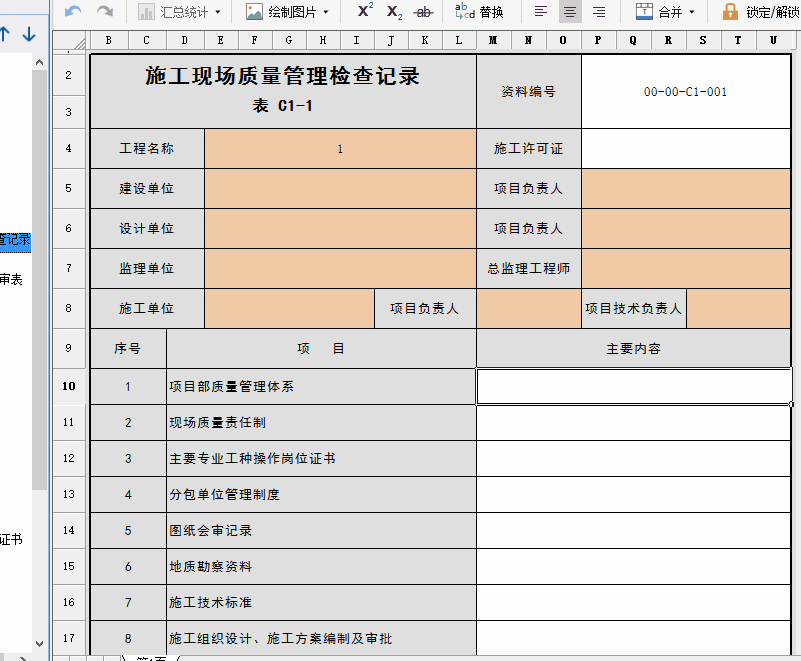
Task: Click the left panel scroll-down arrow
Action: (x=40, y=644)
